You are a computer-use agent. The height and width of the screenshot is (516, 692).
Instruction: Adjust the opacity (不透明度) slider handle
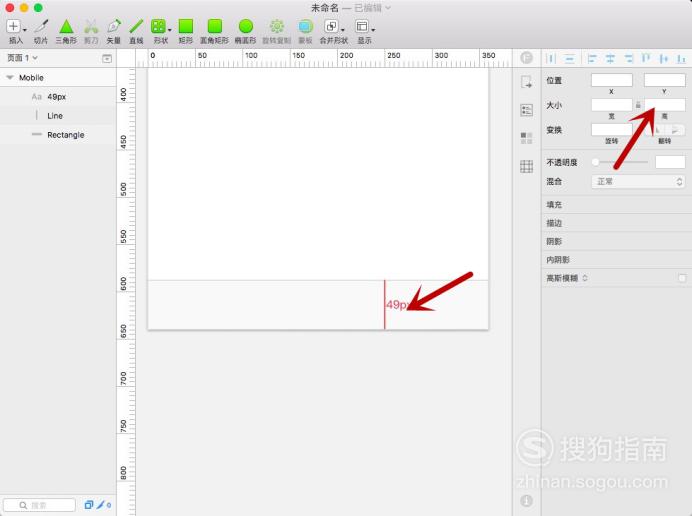(595, 162)
